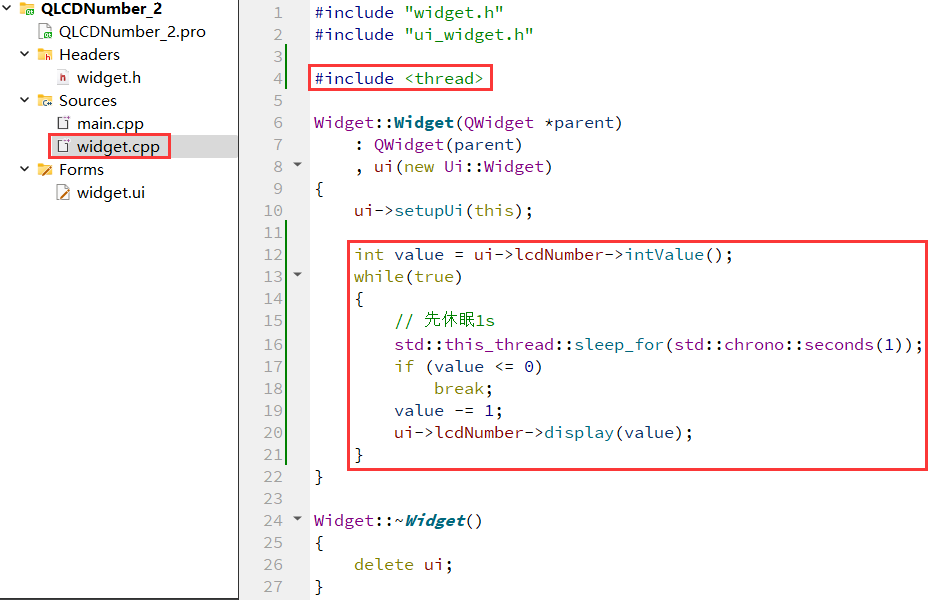This screenshot has height=600, width=931.
Task: Collapse the Headers folder chevron
Action: pos(24,54)
